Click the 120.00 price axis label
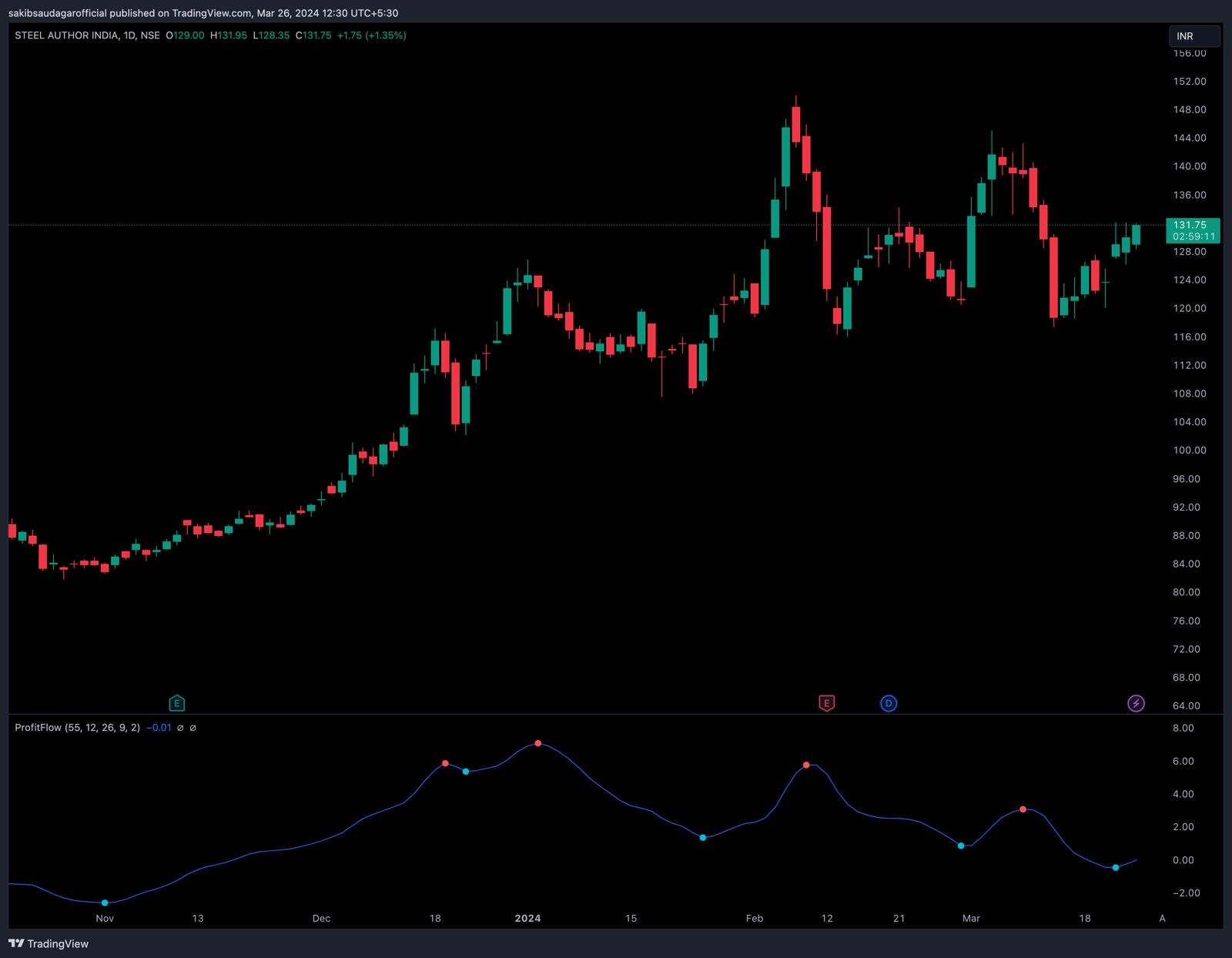Screen dimensions: 1232x958 point(1190,308)
